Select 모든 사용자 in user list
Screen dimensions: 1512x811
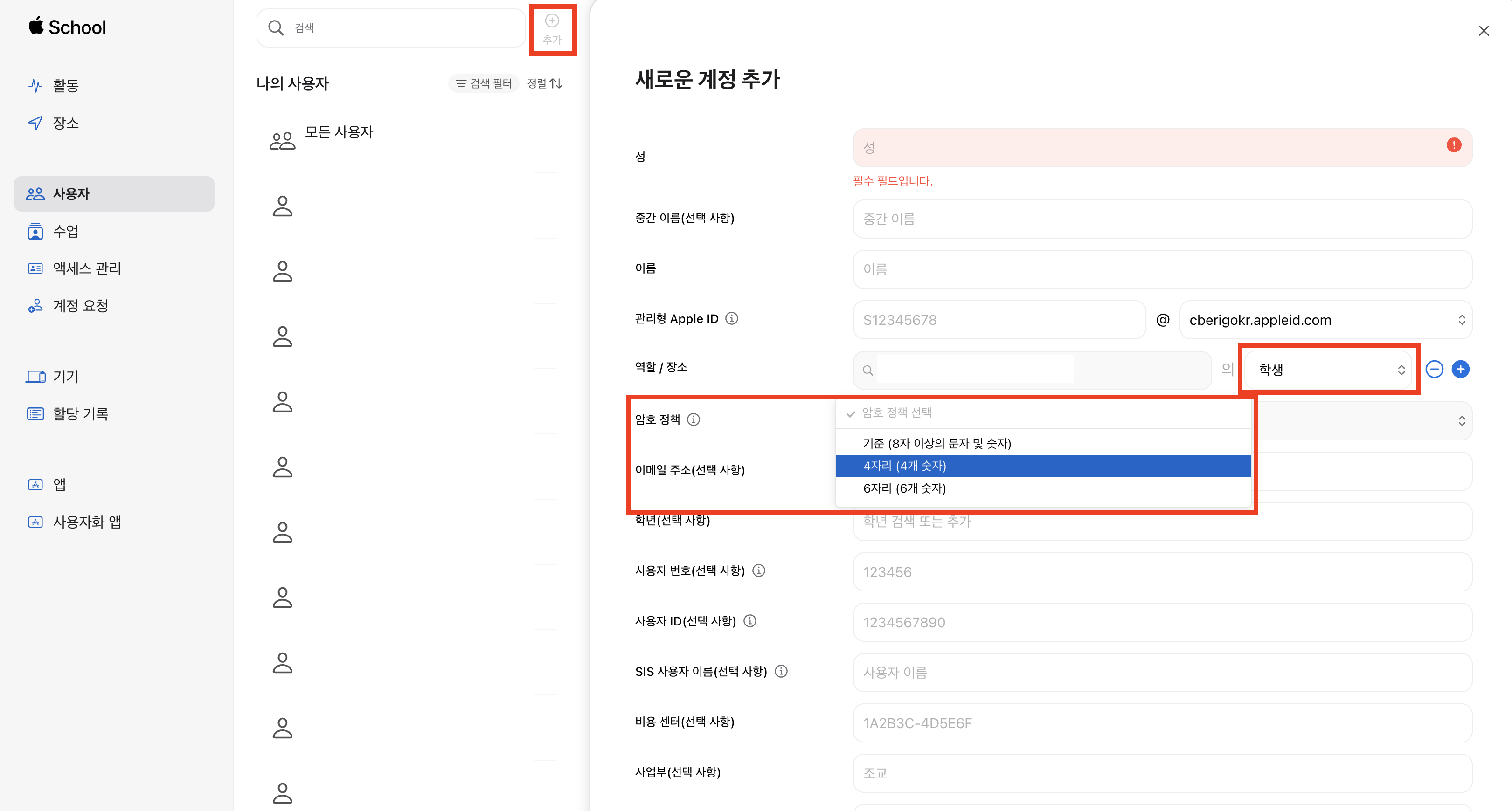point(339,132)
